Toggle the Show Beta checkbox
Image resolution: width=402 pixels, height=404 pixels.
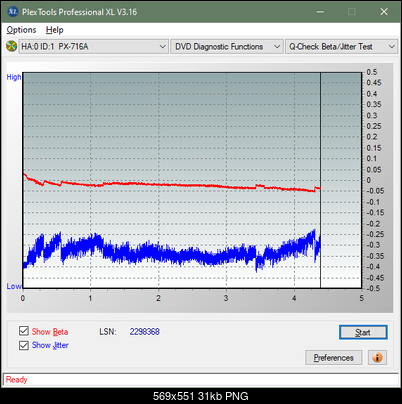[x=24, y=331]
